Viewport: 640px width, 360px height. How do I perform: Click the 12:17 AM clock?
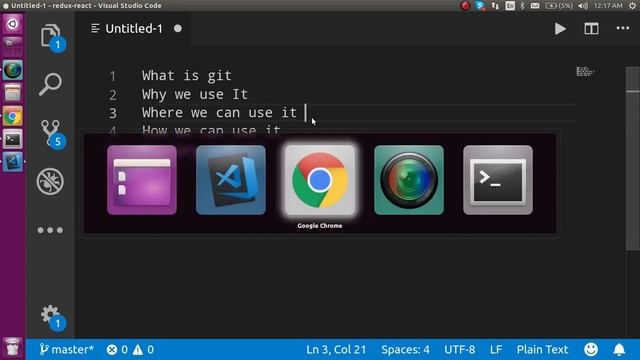click(x=608, y=6)
